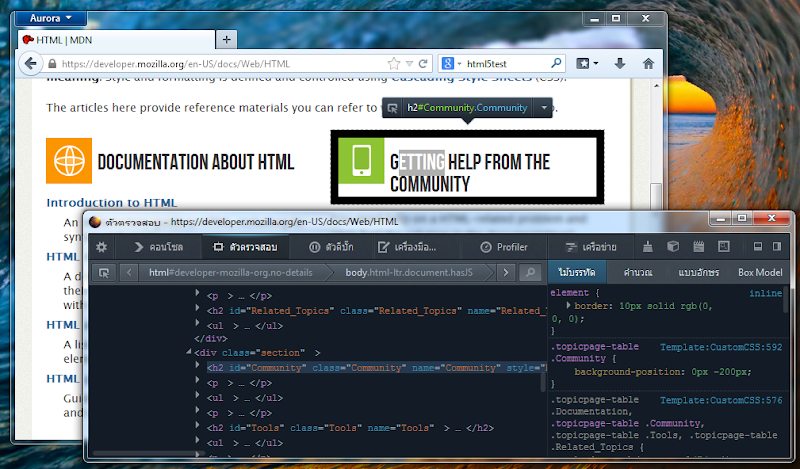Click inline source label for element rule

pyautogui.click(x=765, y=293)
